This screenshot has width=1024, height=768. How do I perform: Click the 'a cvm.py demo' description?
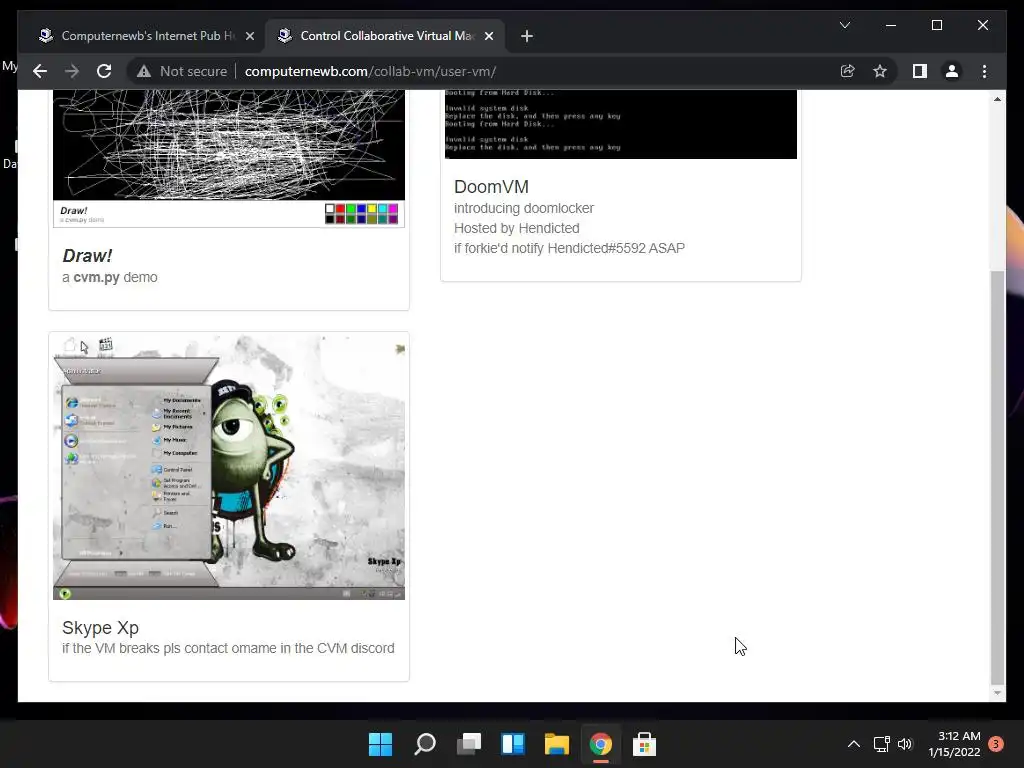point(110,277)
